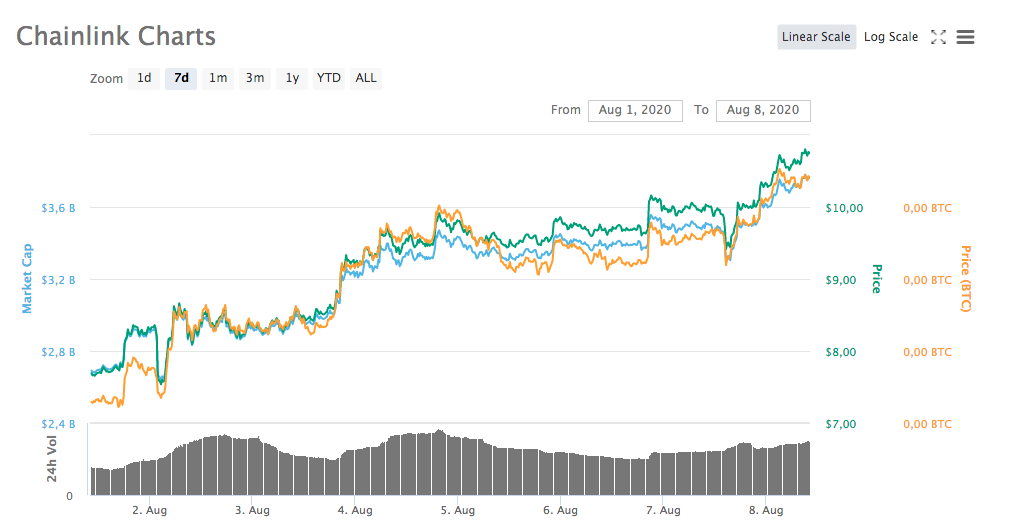This screenshot has height=531, width=1020.
Task: Select the $10,00 price label
Action: tap(844, 208)
